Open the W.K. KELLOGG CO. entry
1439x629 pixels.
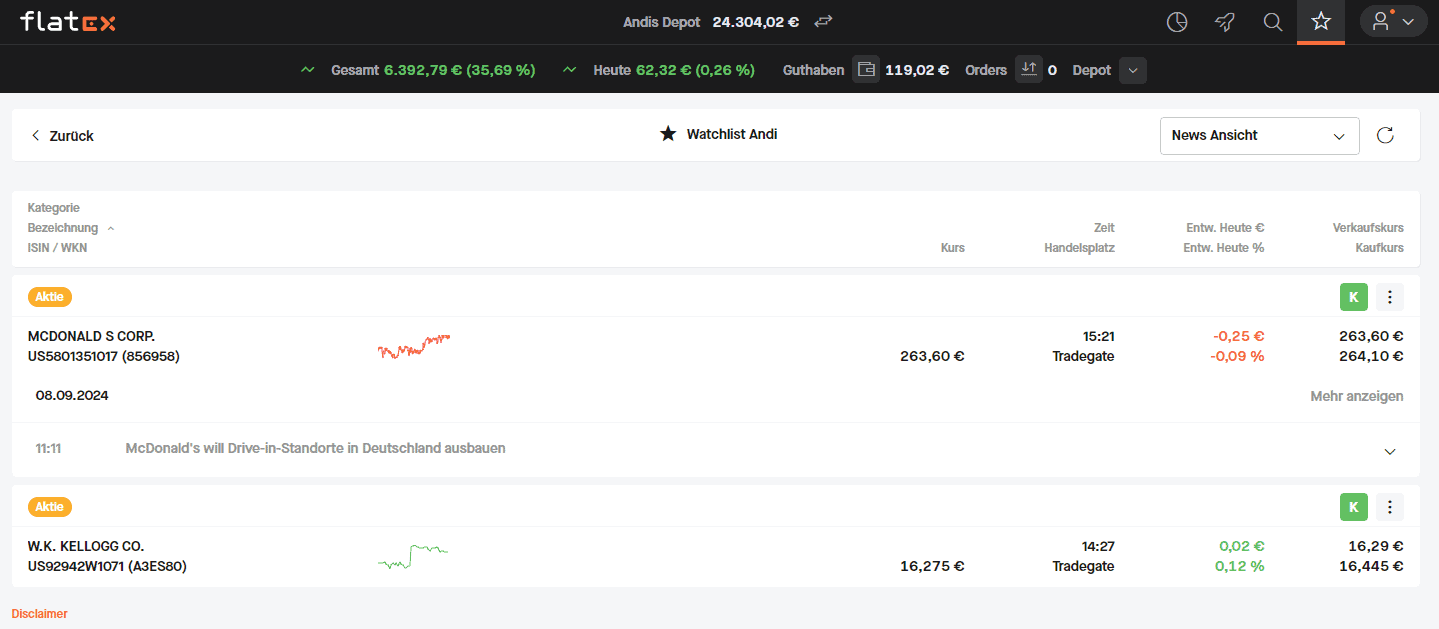coord(86,546)
